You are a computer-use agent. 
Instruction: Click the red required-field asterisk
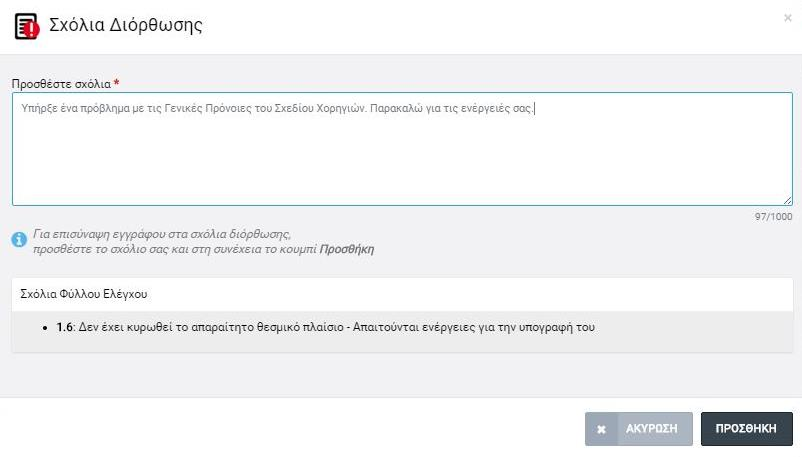pyautogui.click(x=117, y=83)
